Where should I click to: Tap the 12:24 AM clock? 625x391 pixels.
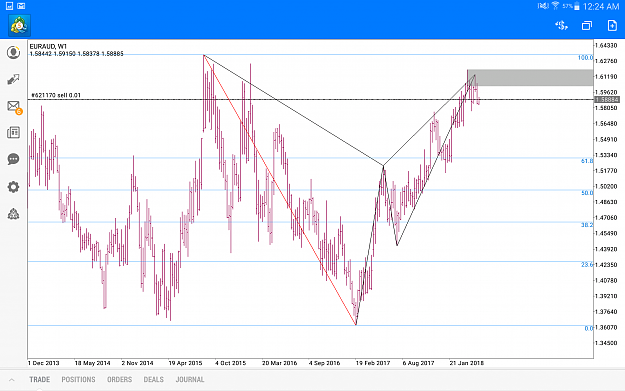point(601,6)
